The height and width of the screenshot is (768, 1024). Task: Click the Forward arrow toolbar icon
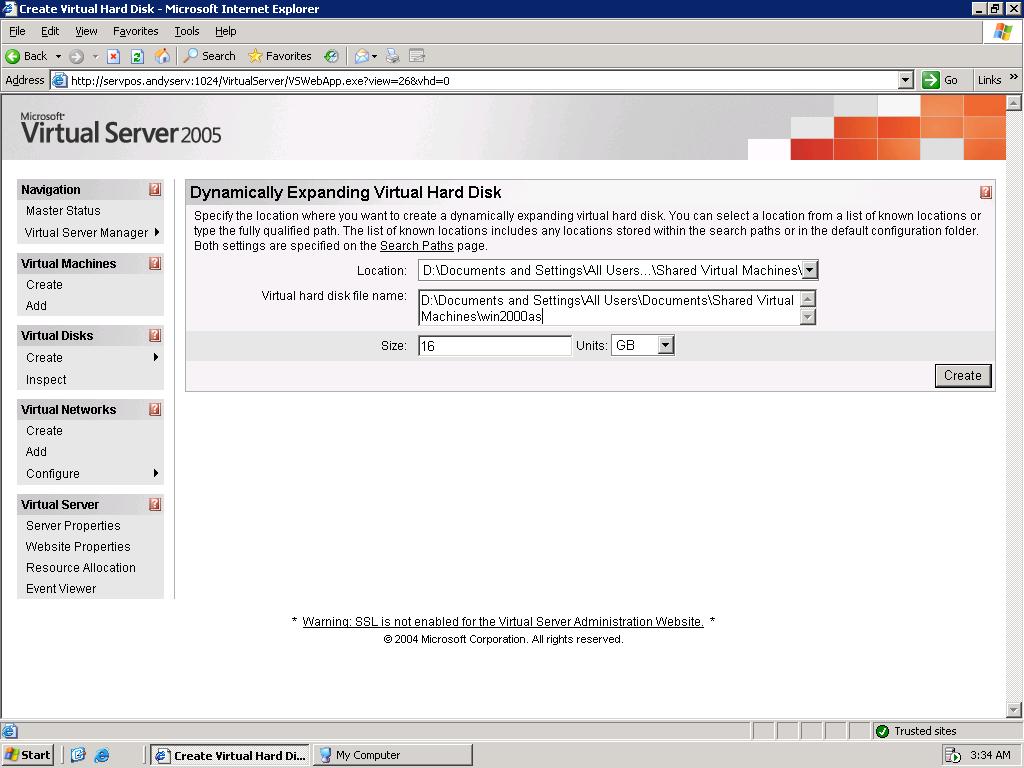click(76, 56)
